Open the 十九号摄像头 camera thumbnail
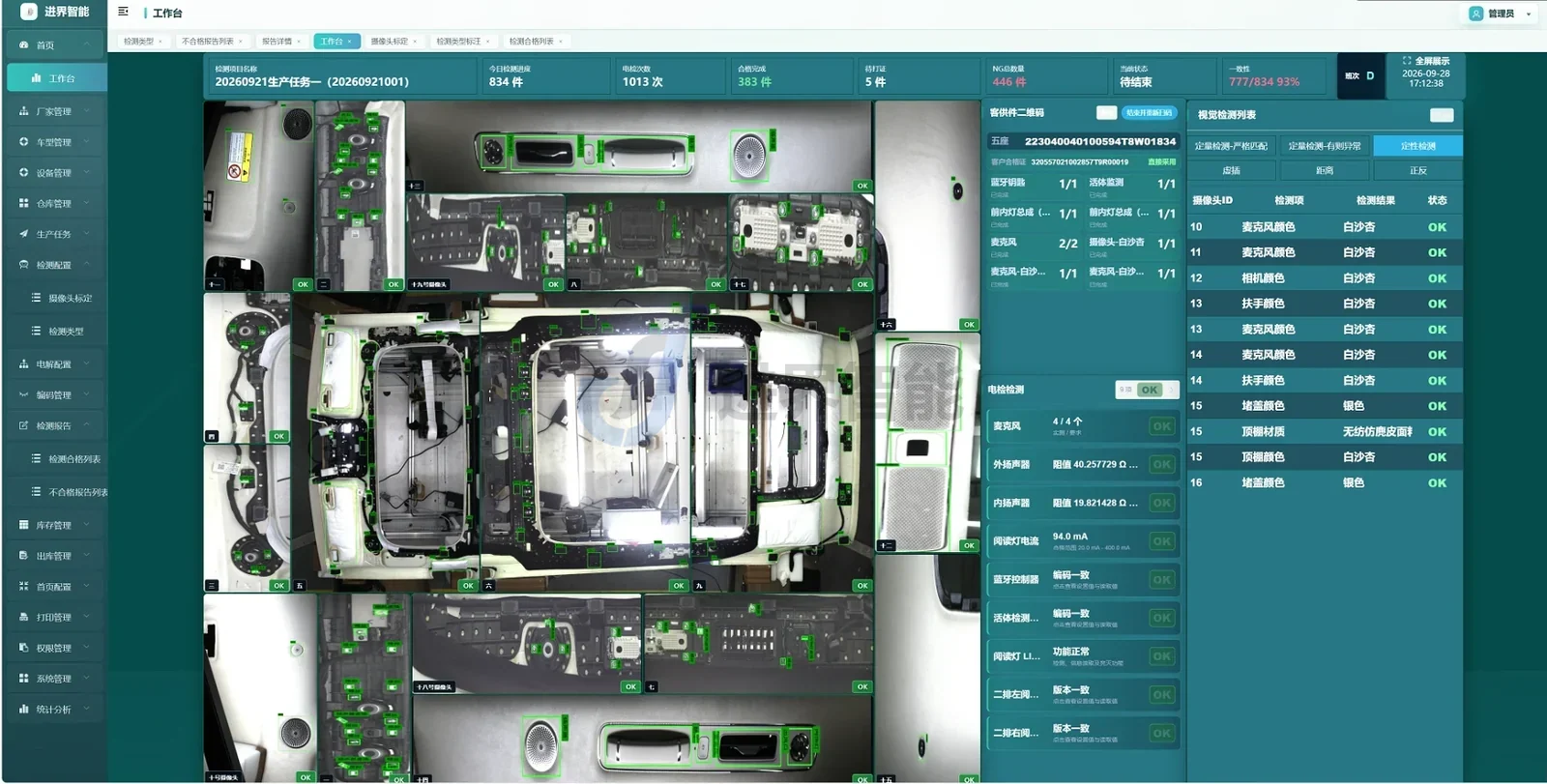Viewport: 1547px width, 784px height. (x=485, y=242)
